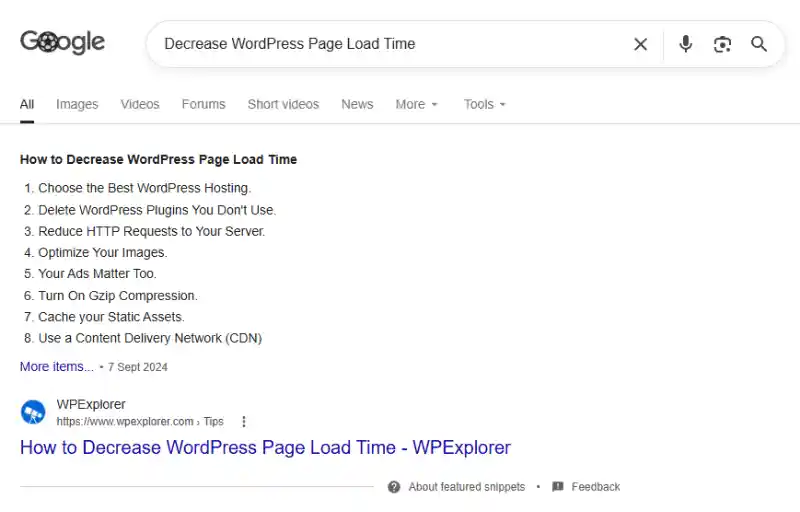This screenshot has height=512, width=800.
Task: Open the wpexplorer.com URL breadcrumb
Action: coord(140,422)
